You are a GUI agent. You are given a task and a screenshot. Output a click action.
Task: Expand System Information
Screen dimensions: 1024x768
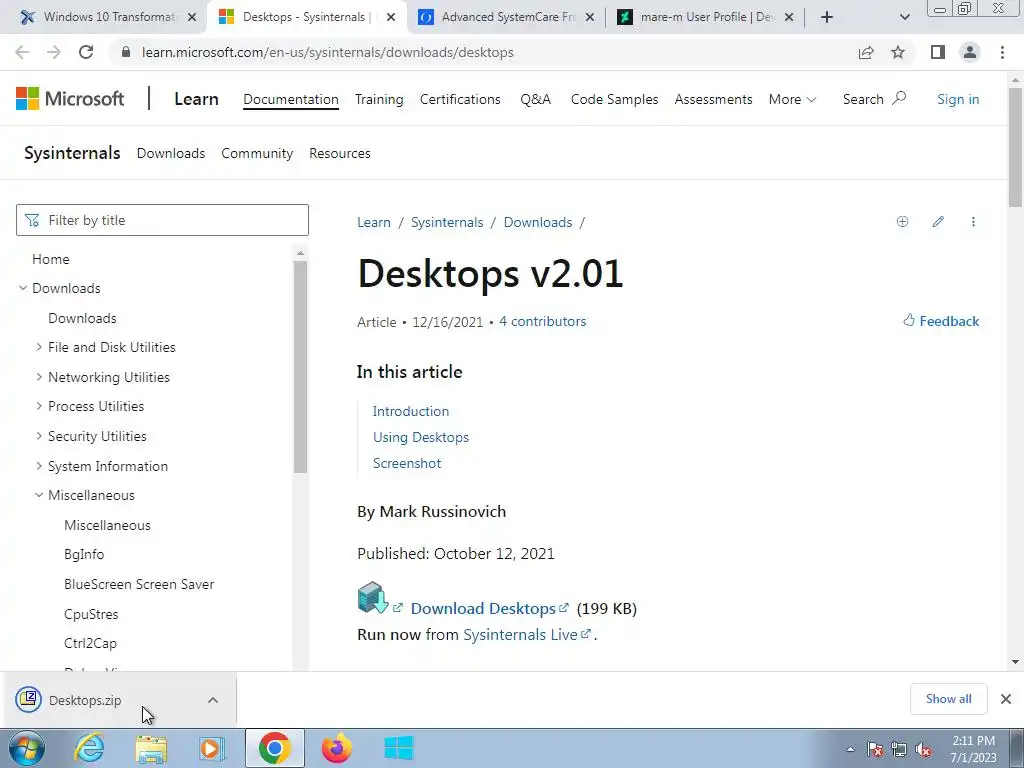click(x=39, y=466)
